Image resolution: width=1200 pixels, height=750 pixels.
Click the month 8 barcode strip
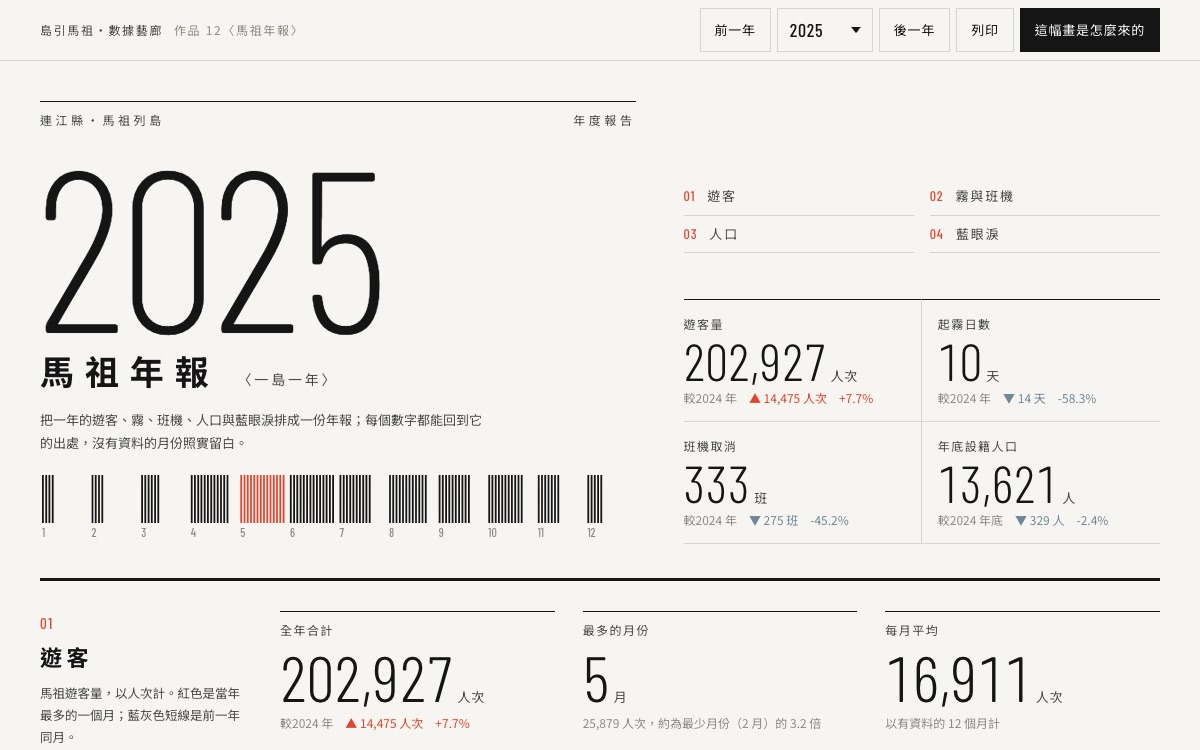click(408, 499)
